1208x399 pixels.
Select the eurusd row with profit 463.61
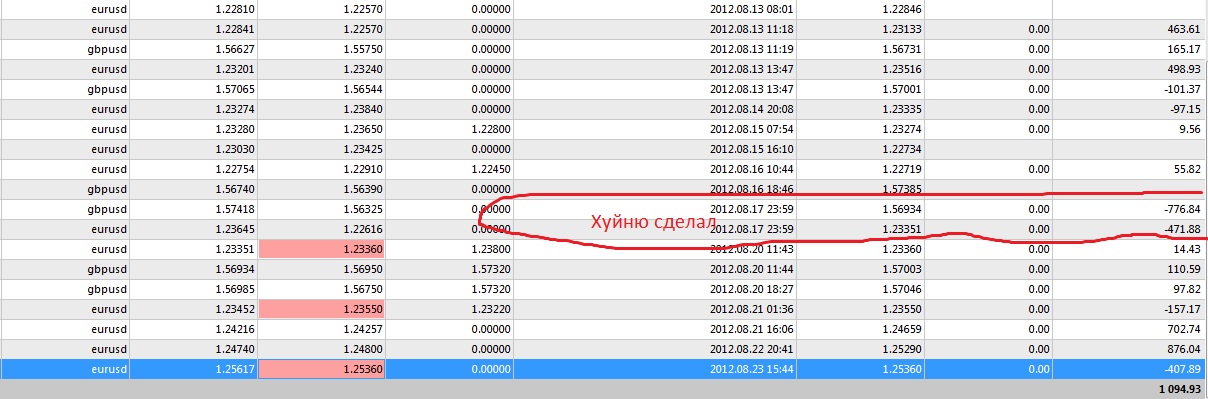click(x=604, y=29)
